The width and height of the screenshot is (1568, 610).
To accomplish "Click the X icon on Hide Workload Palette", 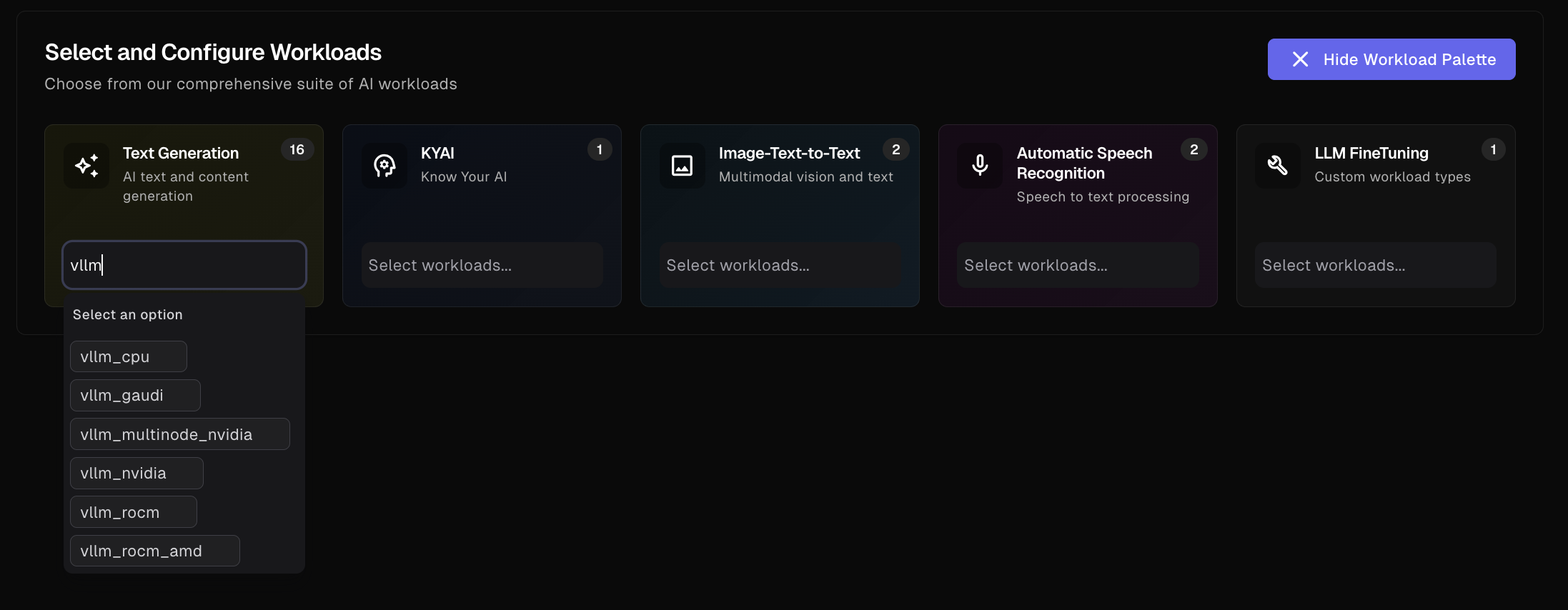I will [x=1300, y=59].
